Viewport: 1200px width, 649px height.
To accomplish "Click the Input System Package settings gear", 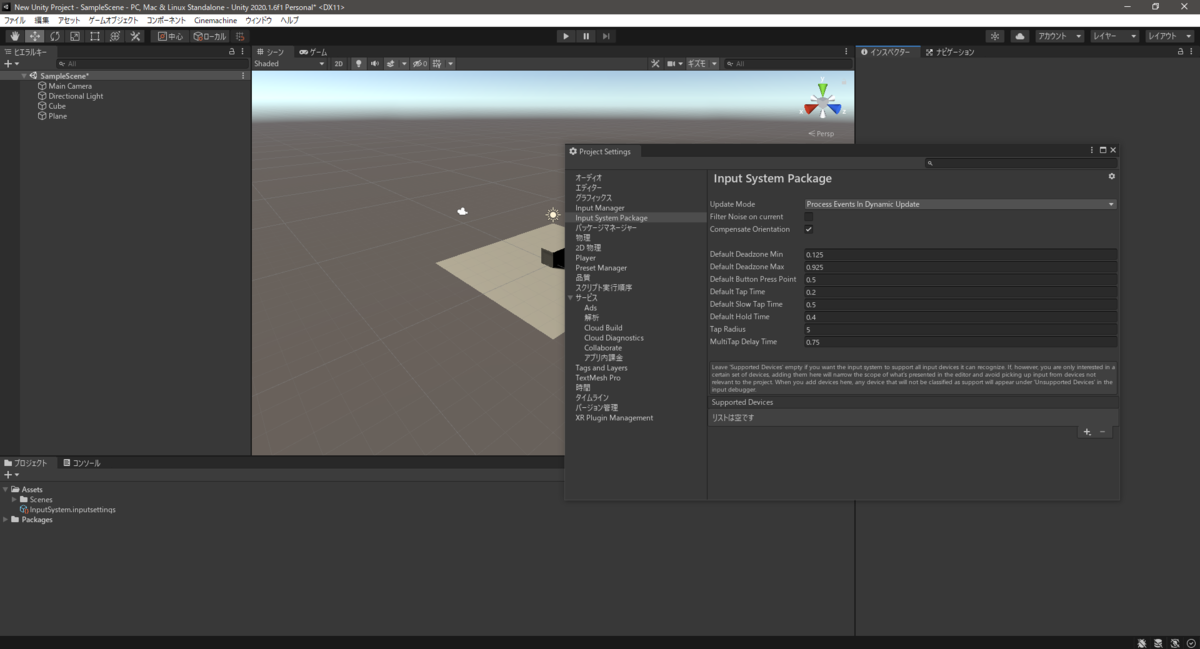I will [x=1111, y=177].
